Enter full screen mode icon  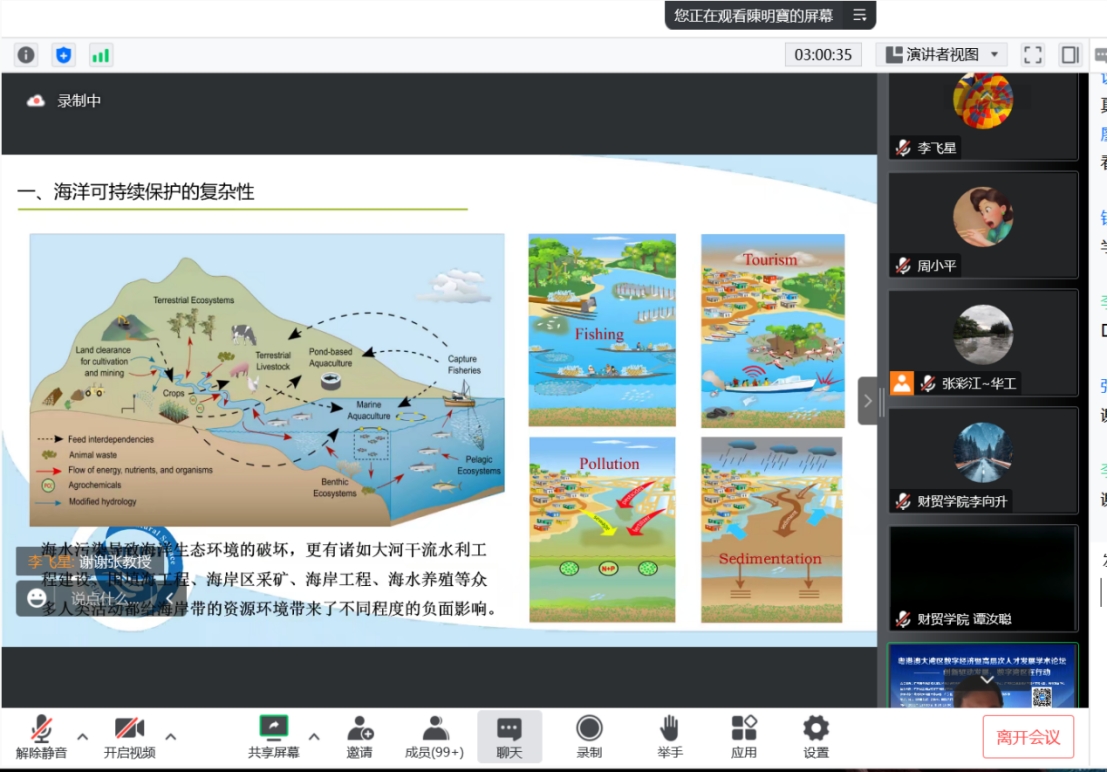1033,55
